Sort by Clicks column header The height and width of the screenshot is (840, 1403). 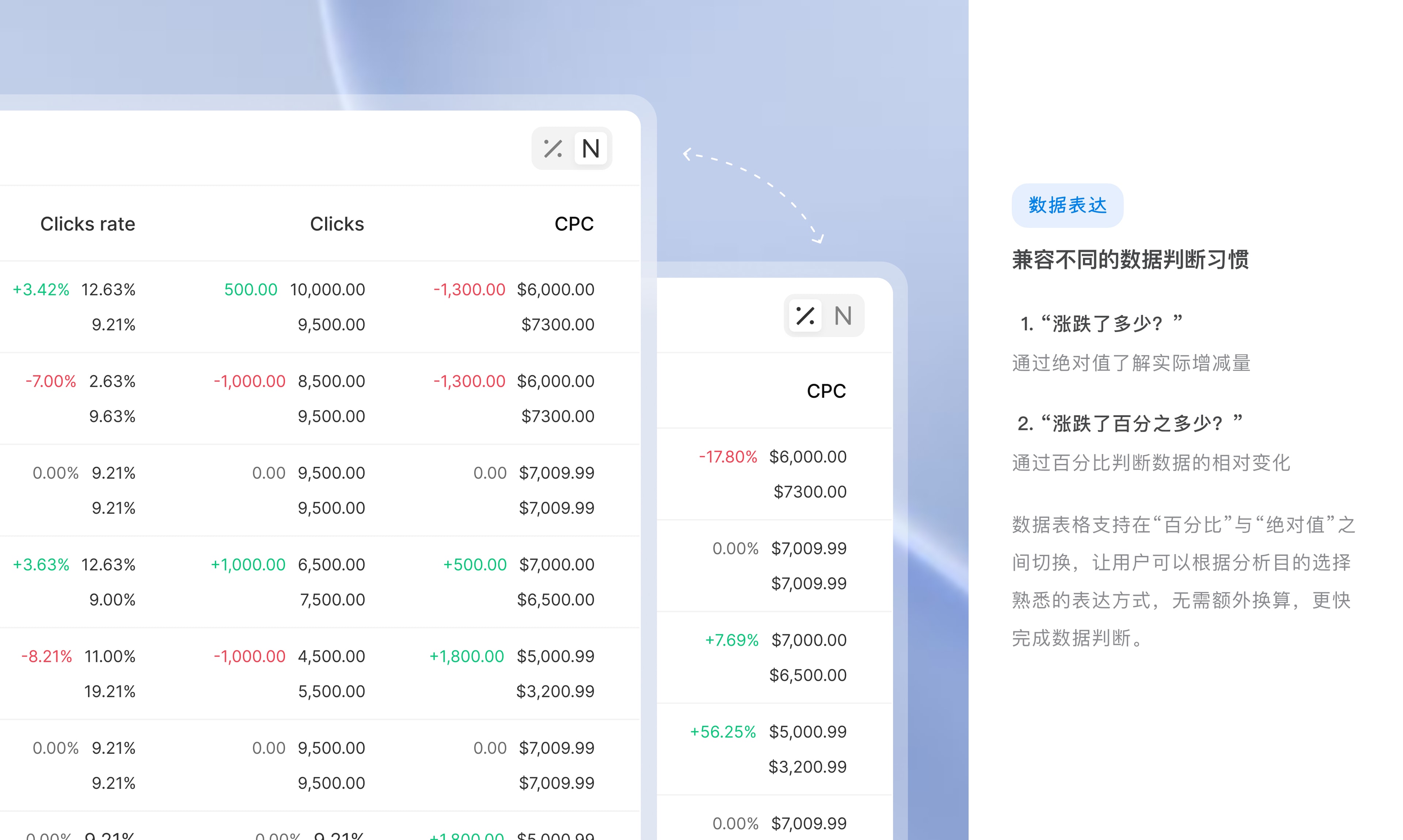click(x=337, y=224)
